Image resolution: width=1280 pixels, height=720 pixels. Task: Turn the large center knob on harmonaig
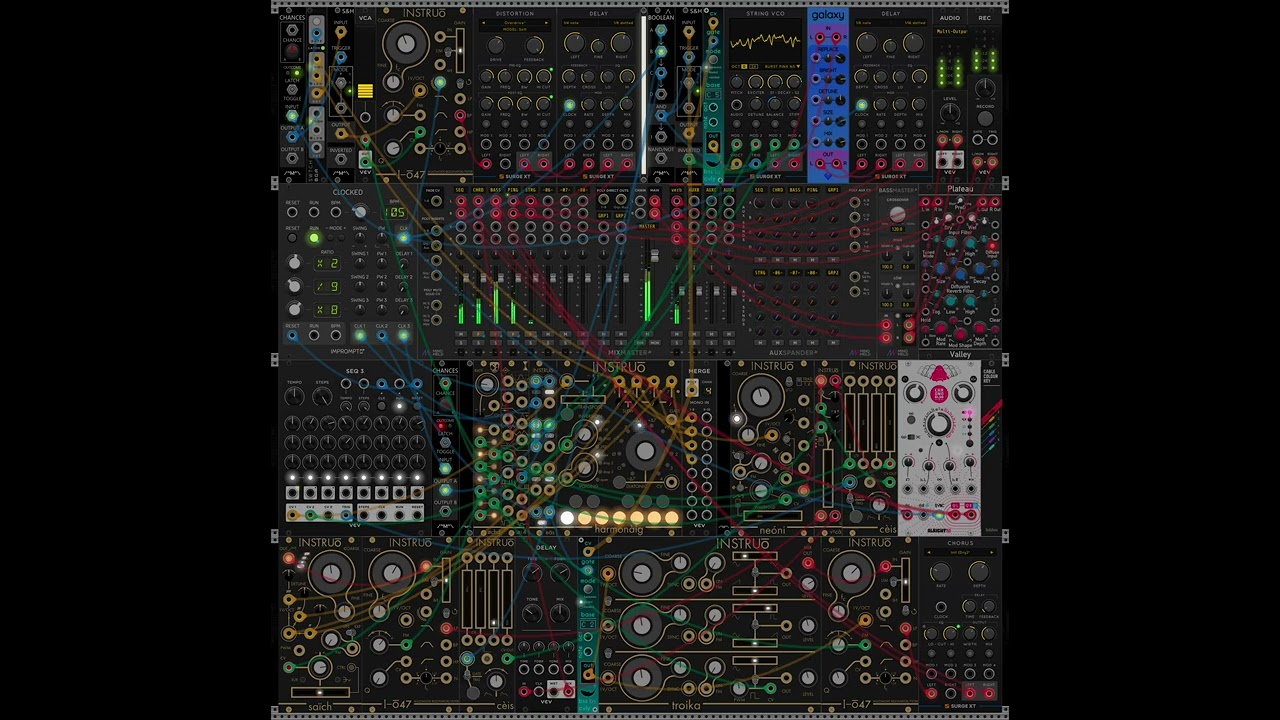tap(645, 452)
